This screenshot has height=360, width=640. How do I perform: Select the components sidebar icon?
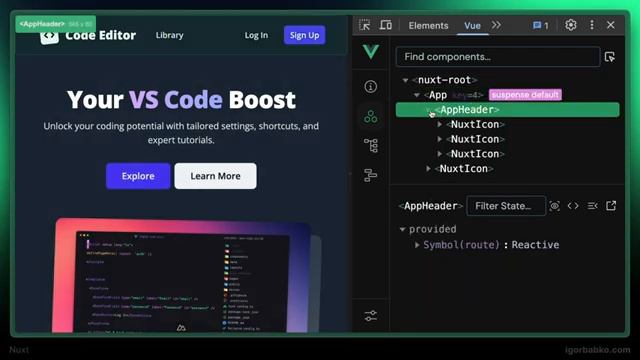coord(371,116)
